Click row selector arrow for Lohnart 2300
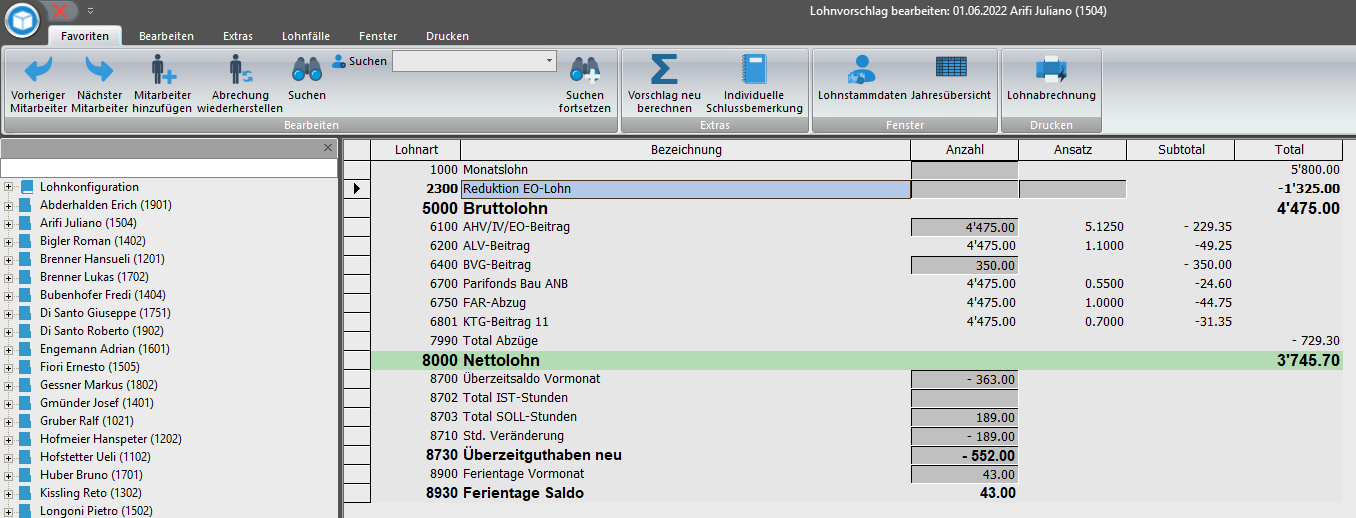This screenshot has height=518, width=1356. 357,188
